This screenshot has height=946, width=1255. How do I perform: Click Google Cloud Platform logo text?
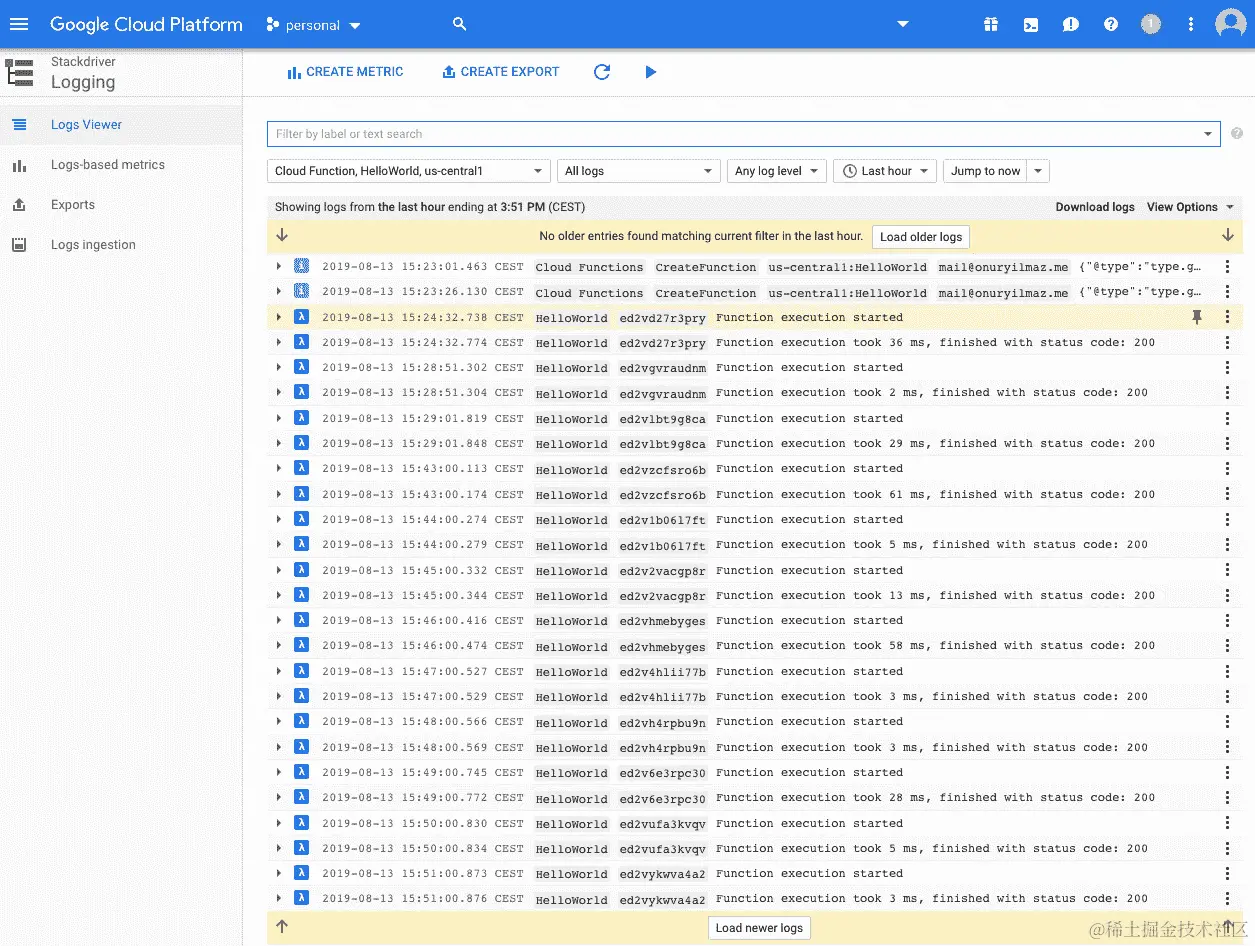(x=146, y=25)
